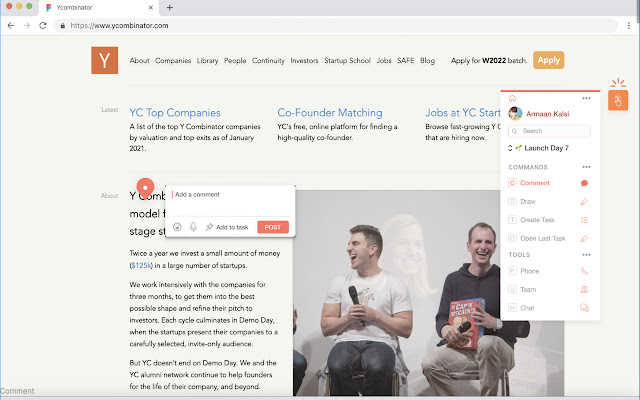Click the home icon in side panel
Viewport: 640px width, 400px height.
point(512,98)
